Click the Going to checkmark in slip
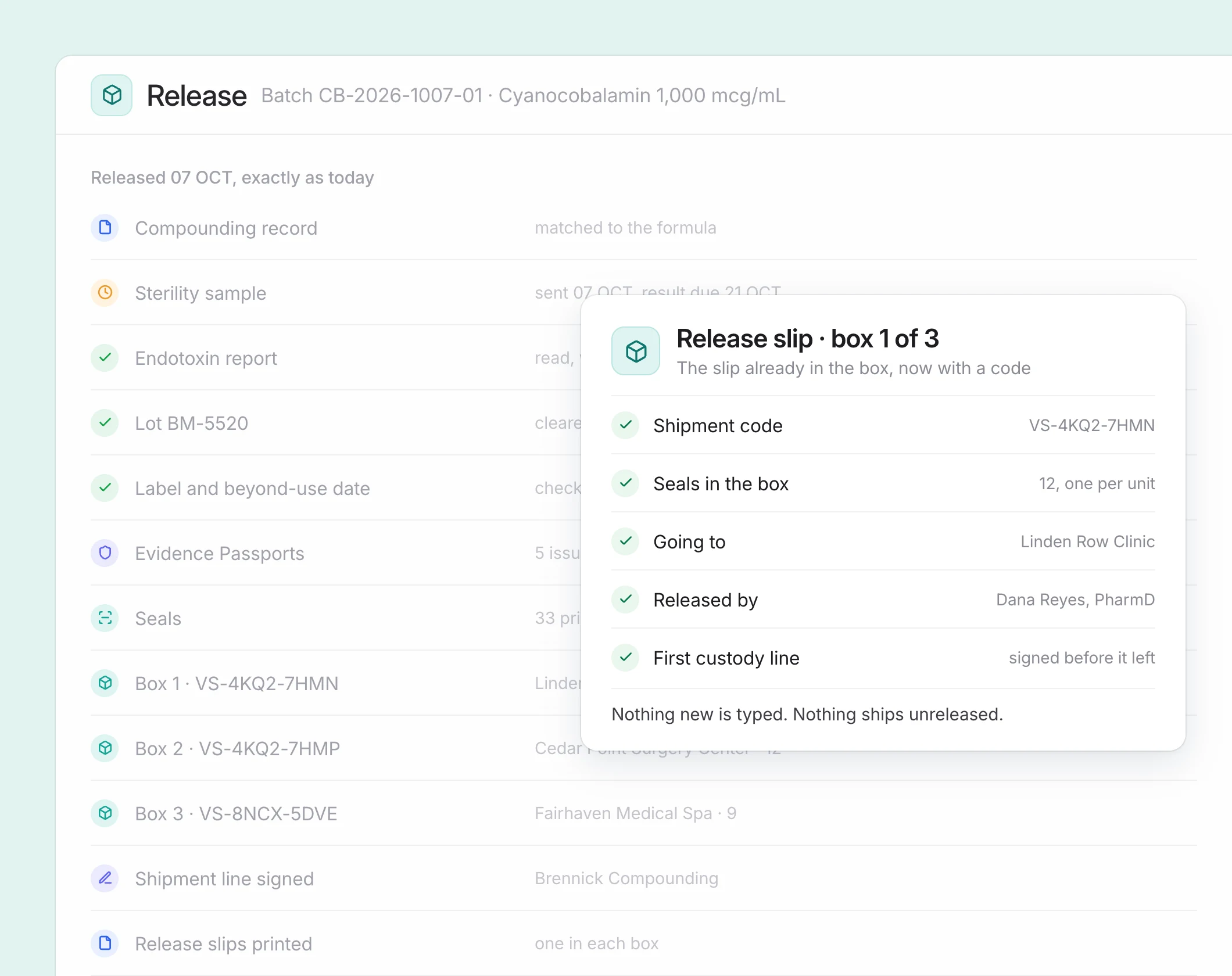The image size is (1232, 976). 626,541
